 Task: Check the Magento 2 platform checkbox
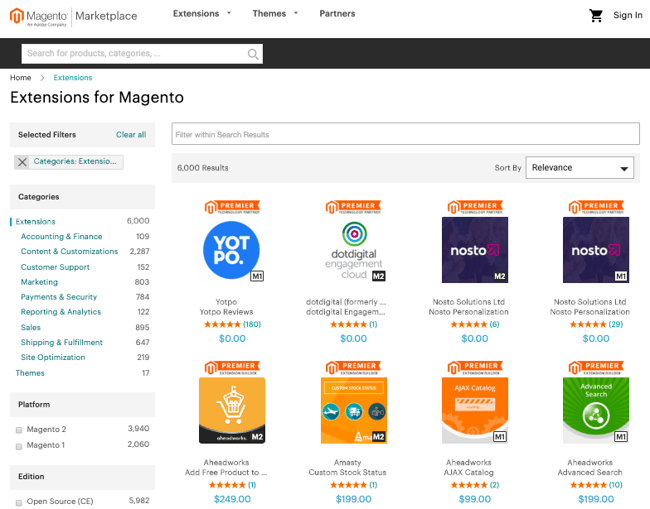19,430
